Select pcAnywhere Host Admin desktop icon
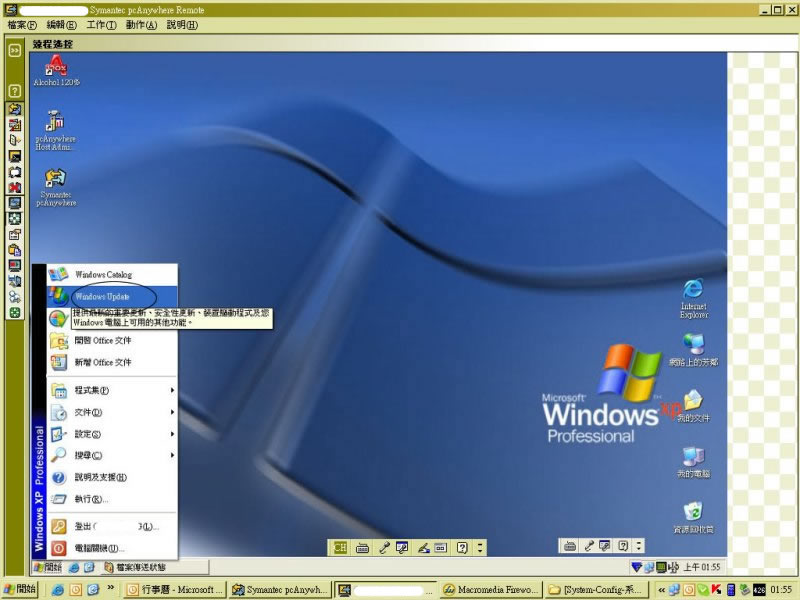The image size is (800, 600). [x=56, y=131]
